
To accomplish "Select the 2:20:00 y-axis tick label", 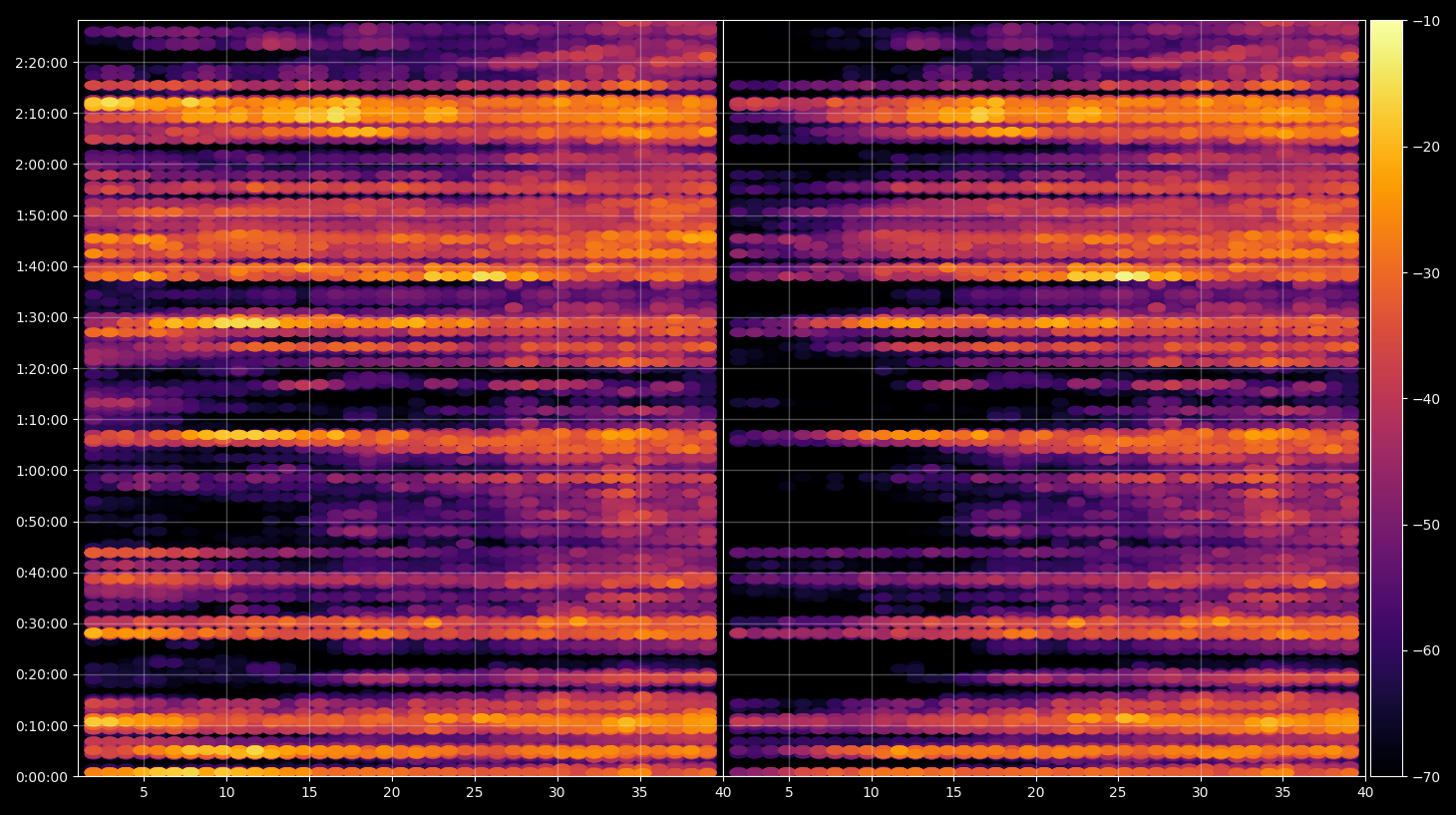I will tap(42, 63).
